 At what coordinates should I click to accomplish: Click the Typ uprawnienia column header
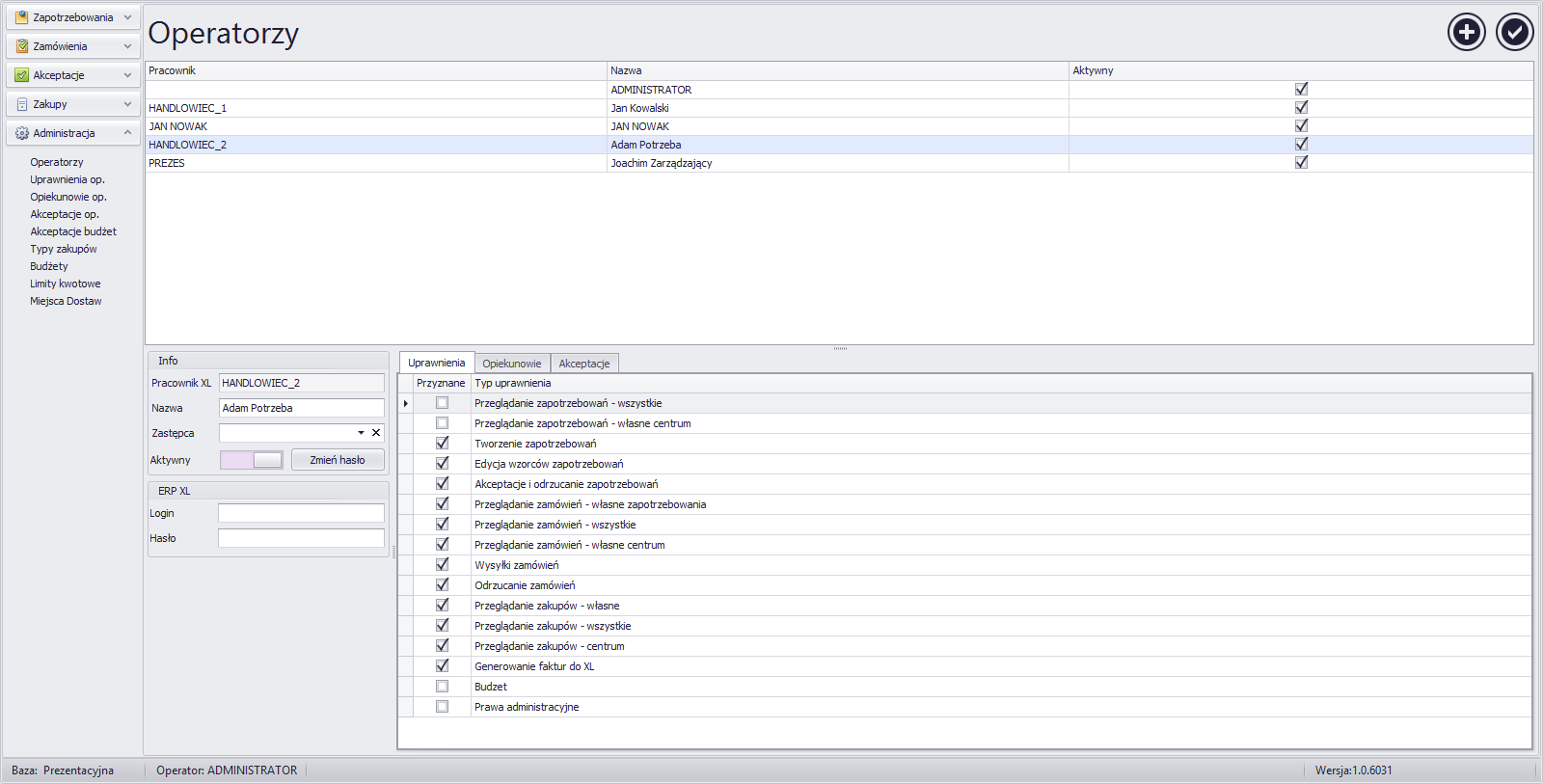(1001, 383)
